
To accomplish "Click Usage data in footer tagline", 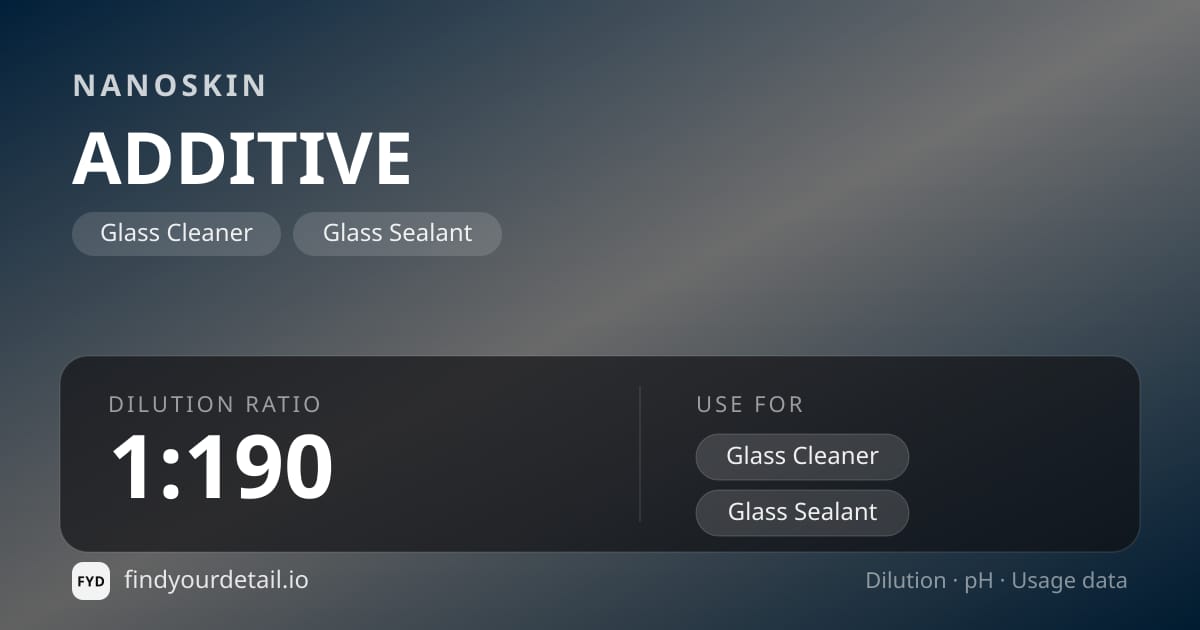I will 1069,582.
